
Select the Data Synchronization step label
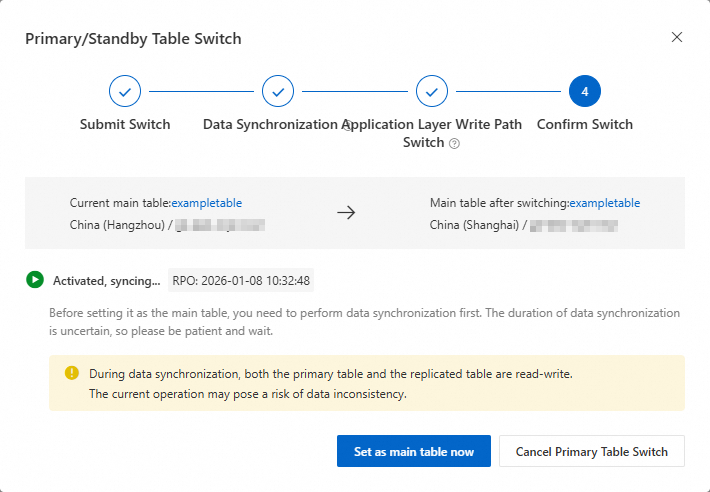(x=270, y=125)
